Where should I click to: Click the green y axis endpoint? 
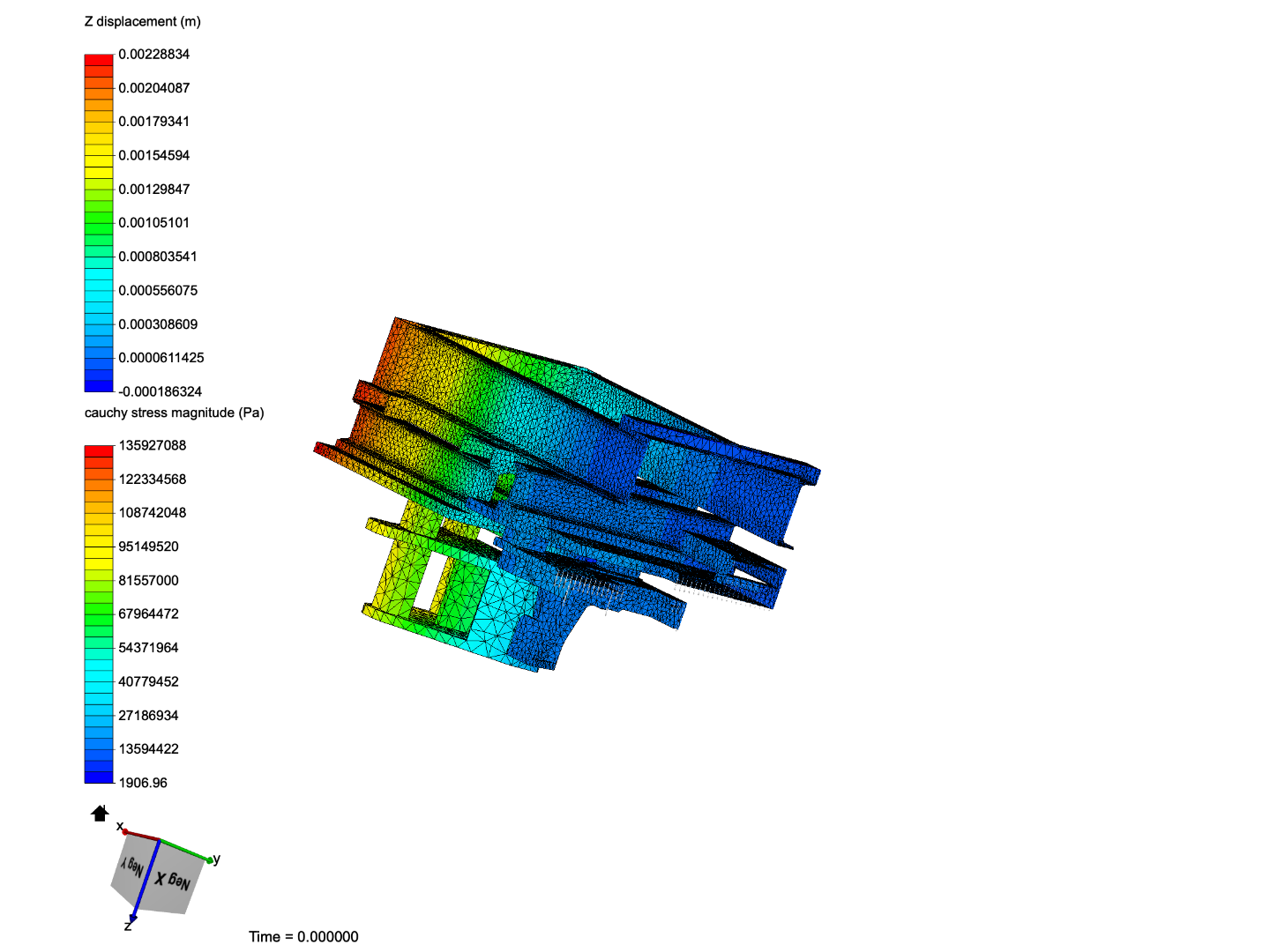[211, 859]
